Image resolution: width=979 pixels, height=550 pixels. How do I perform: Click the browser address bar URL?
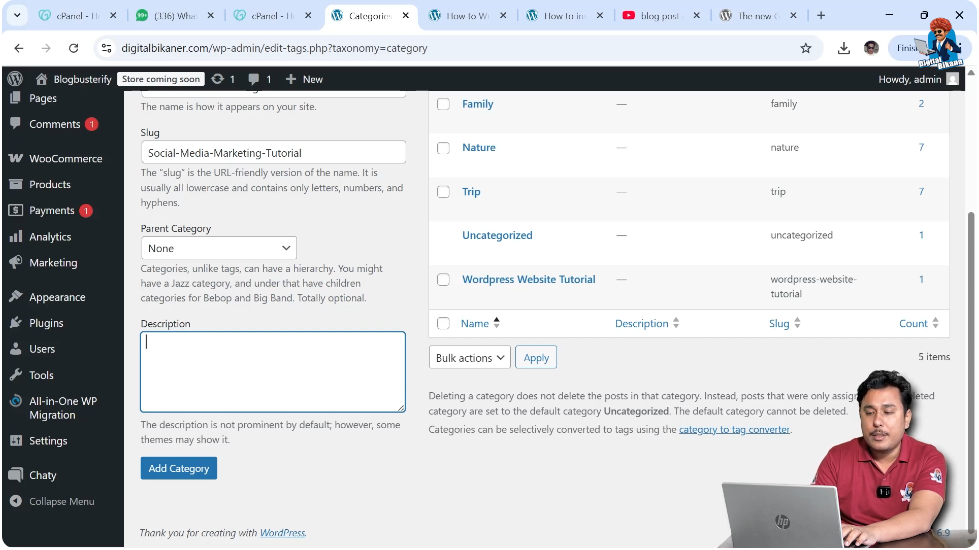tap(274, 48)
